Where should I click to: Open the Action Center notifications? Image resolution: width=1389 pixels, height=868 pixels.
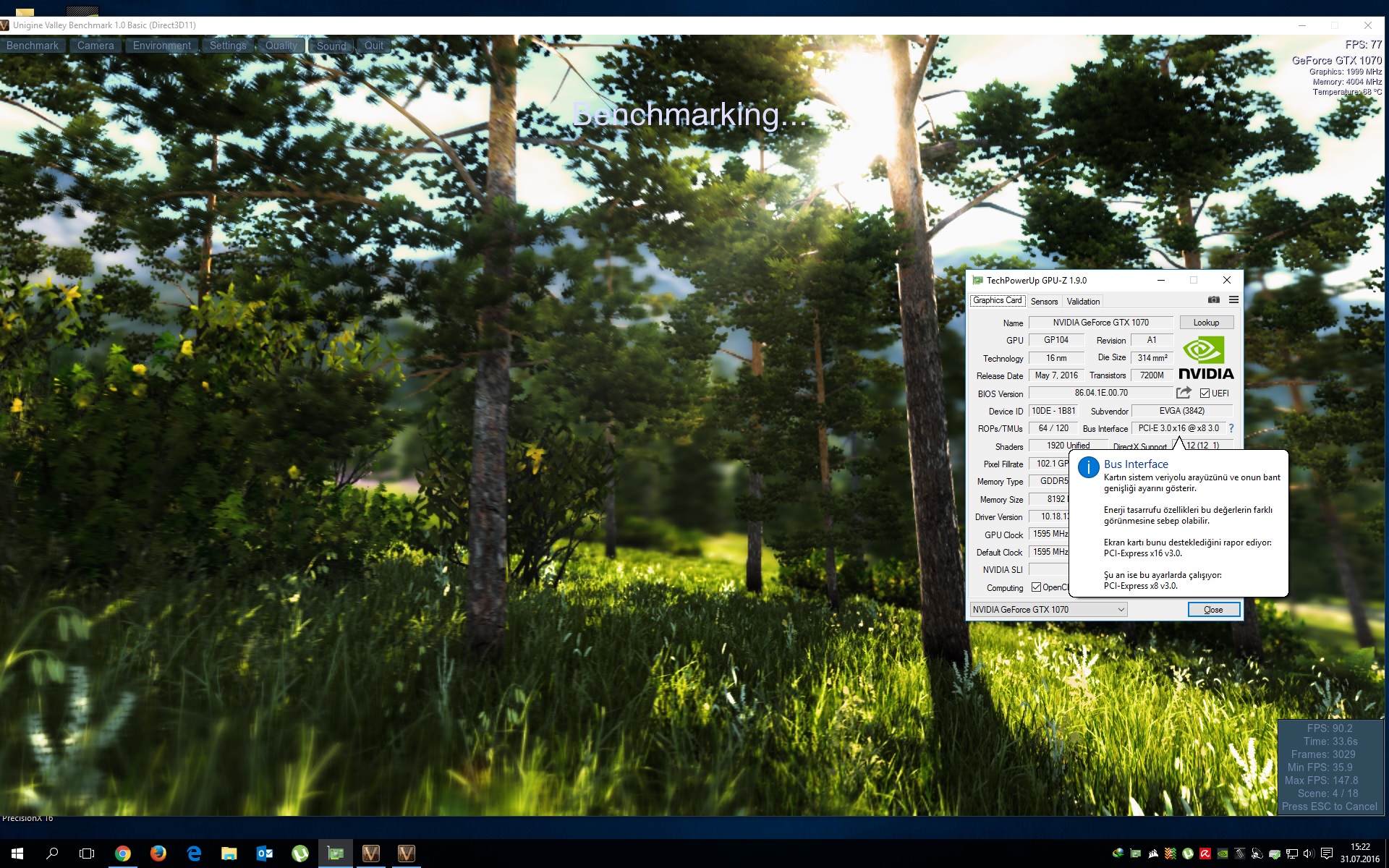1327,854
